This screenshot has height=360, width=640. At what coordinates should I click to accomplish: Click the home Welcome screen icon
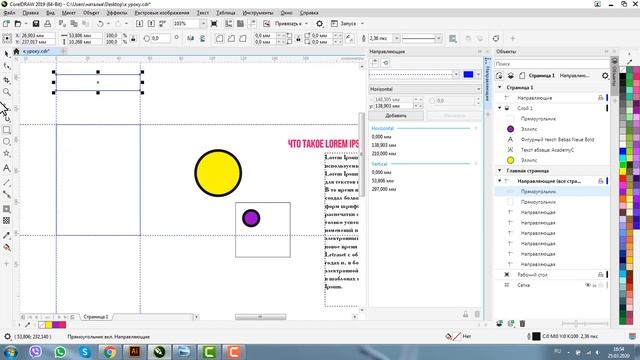[x=16, y=51]
